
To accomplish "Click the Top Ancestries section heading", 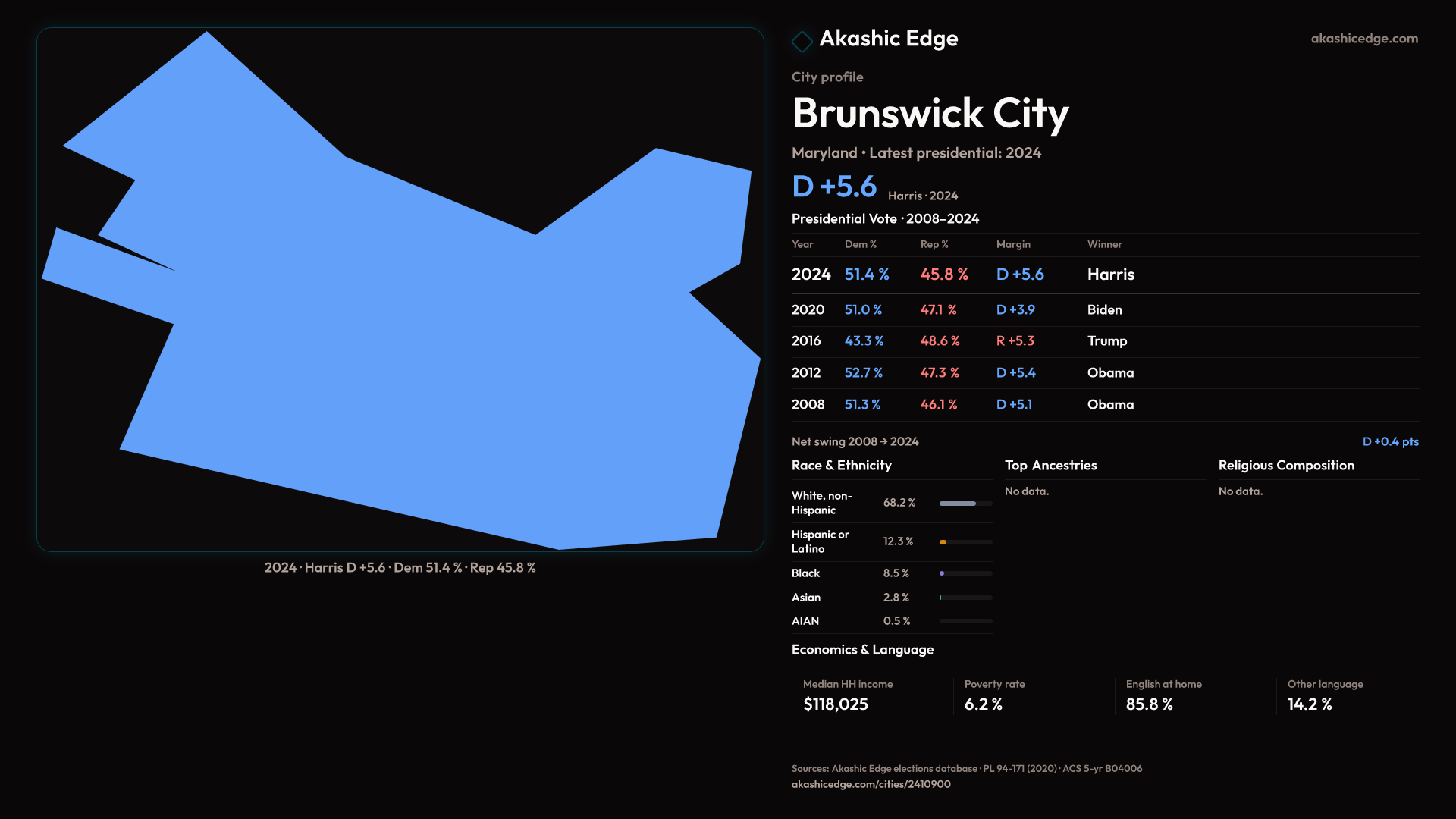I will [x=1050, y=466].
